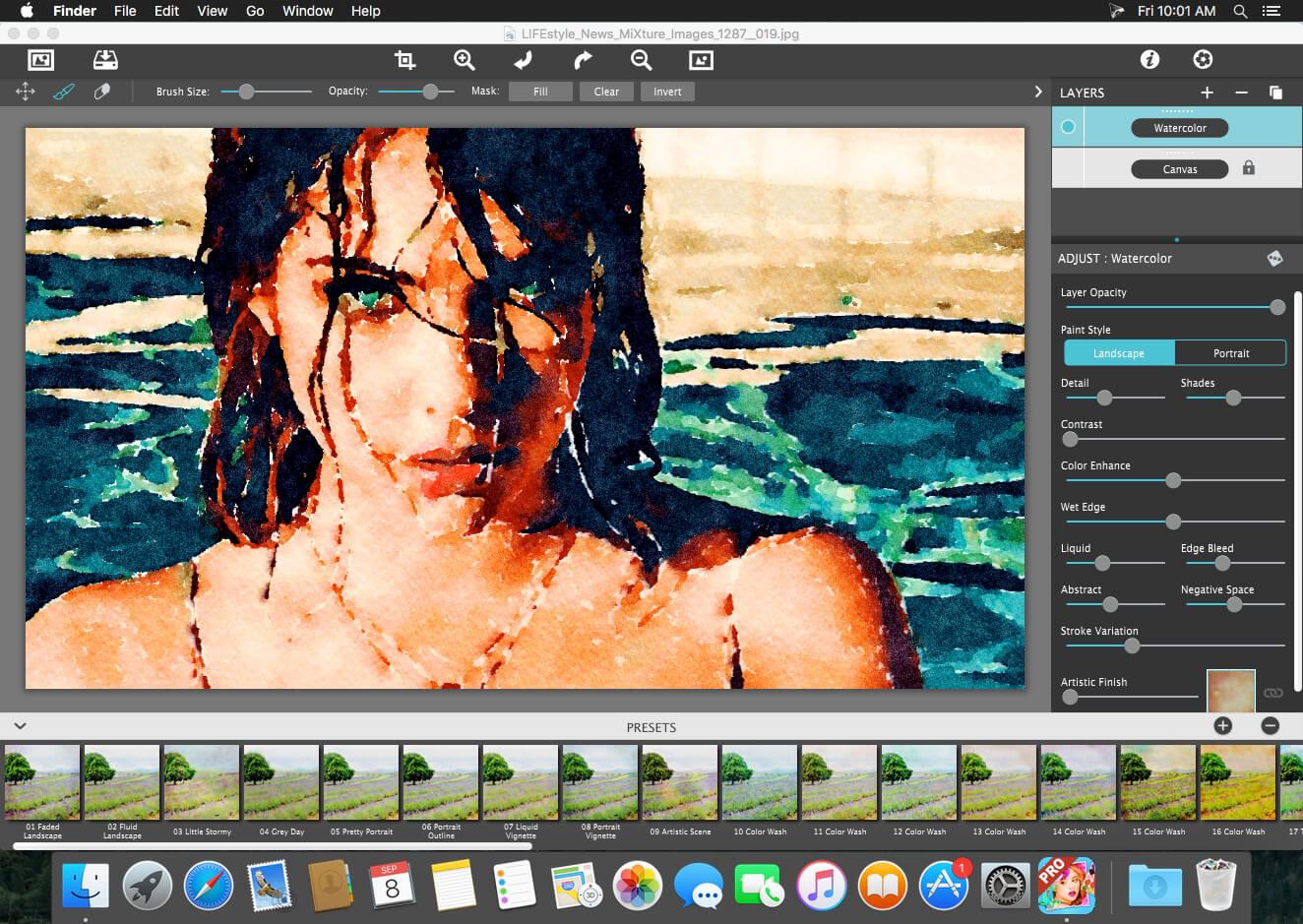This screenshot has height=924, width=1303.
Task: Add a new layer with plus icon
Action: [x=1207, y=92]
